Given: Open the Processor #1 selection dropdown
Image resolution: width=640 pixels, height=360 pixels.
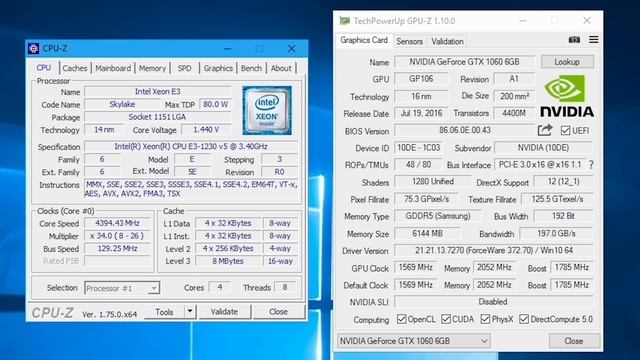Looking at the screenshot, I should pos(122,288).
